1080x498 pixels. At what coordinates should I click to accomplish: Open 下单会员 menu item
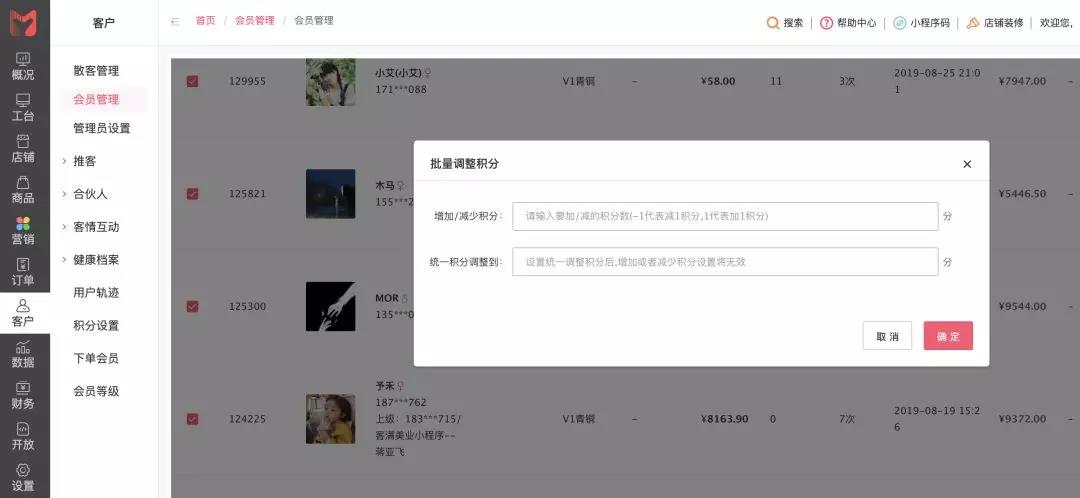point(96,358)
